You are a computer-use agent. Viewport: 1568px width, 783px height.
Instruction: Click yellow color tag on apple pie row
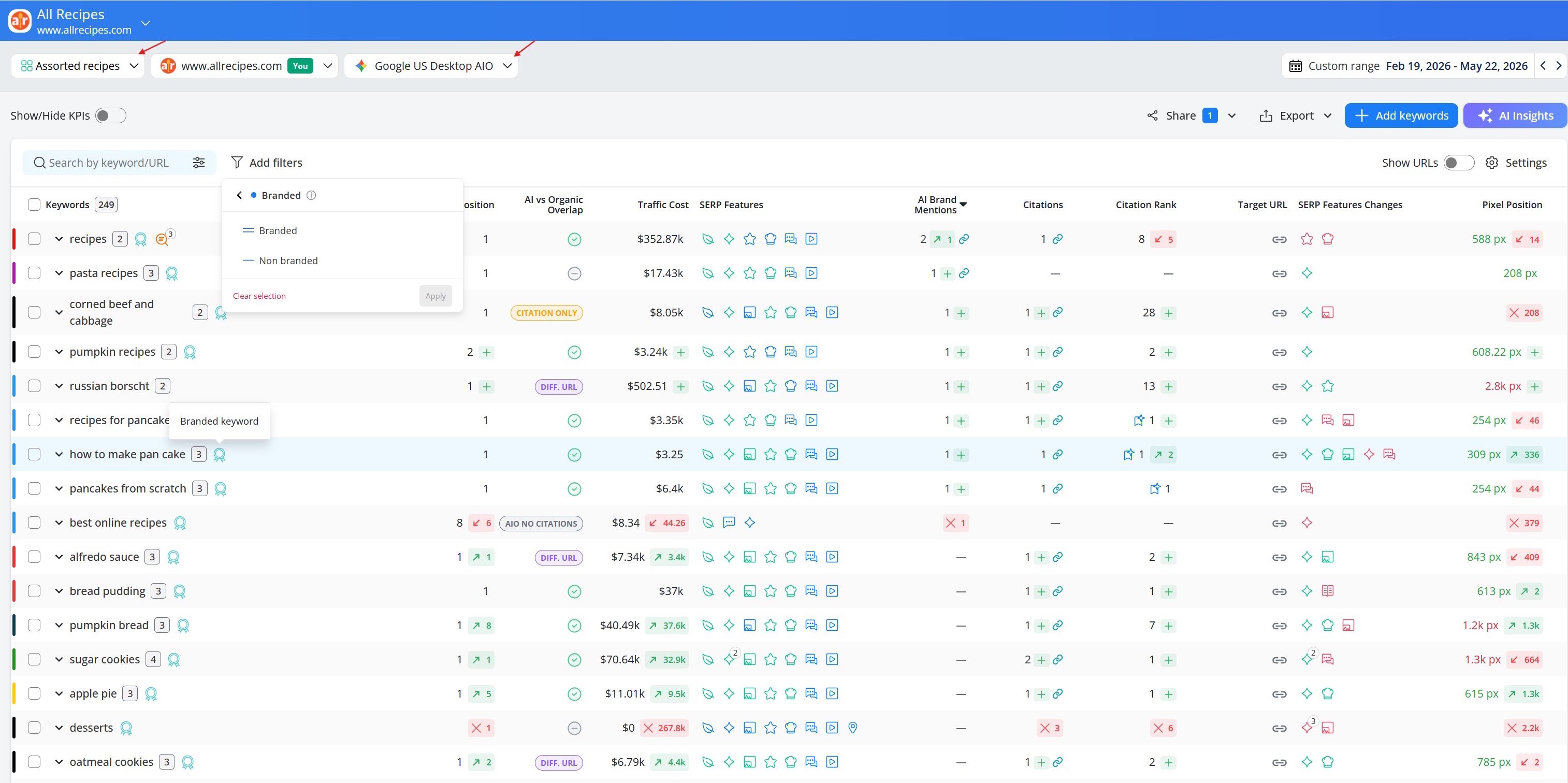tap(14, 693)
